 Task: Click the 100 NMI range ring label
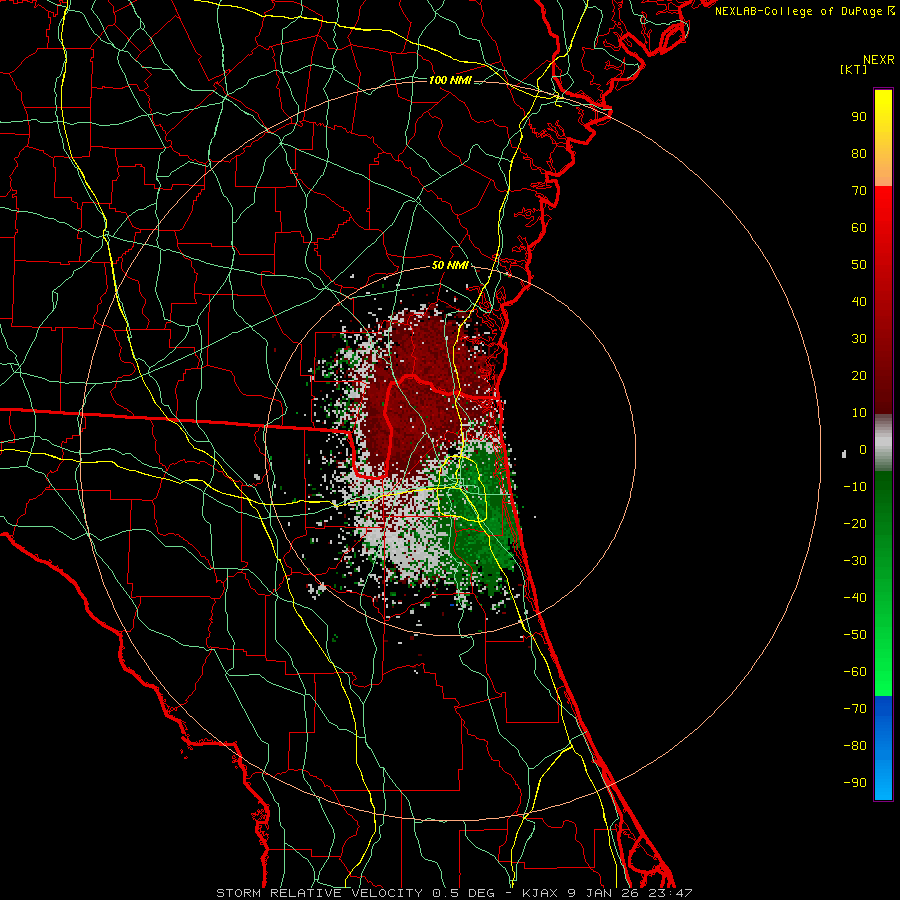tap(450, 80)
